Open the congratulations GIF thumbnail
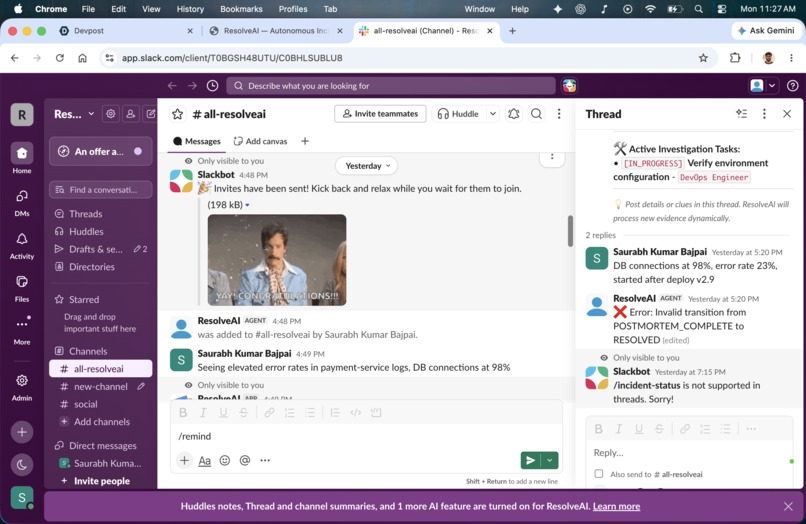Image resolution: width=806 pixels, height=524 pixels. (277, 260)
